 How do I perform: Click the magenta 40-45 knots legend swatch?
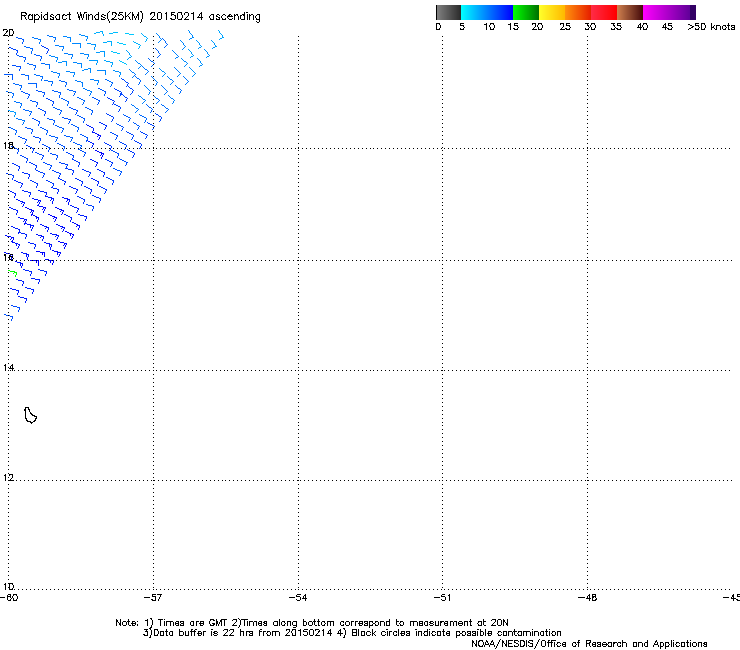pos(656,12)
